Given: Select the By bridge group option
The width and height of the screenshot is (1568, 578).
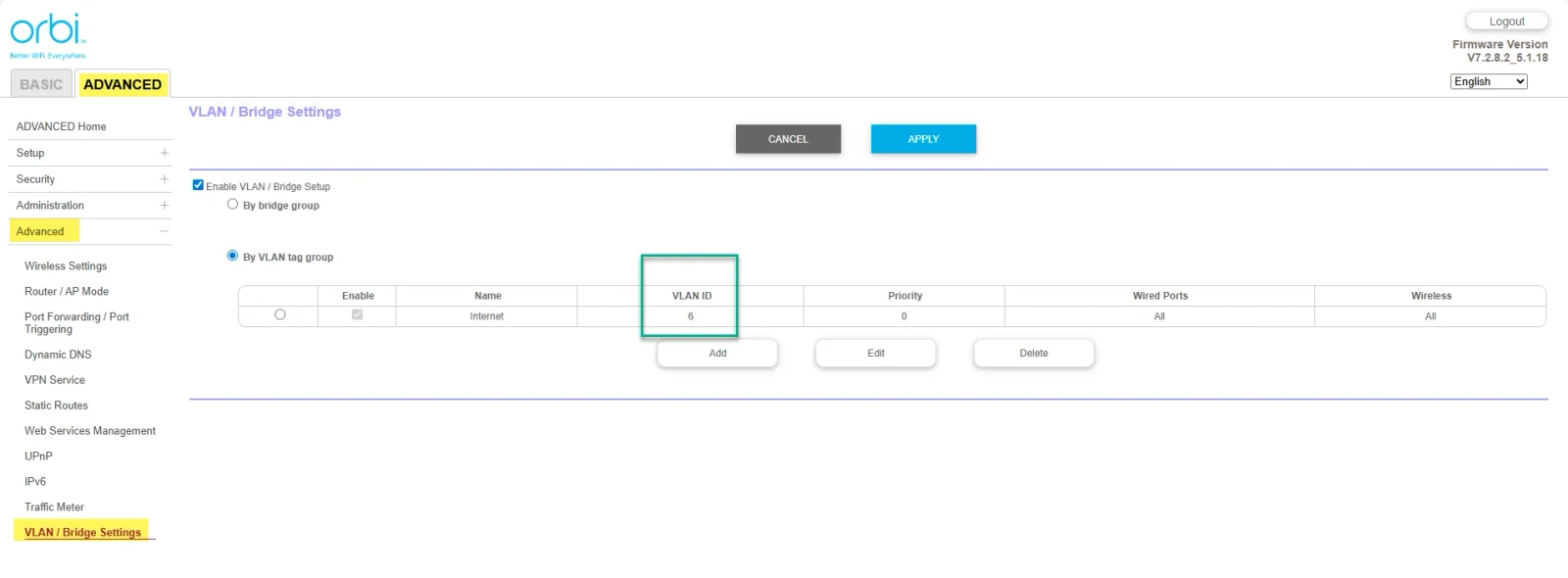Looking at the screenshot, I should tap(232, 205).
